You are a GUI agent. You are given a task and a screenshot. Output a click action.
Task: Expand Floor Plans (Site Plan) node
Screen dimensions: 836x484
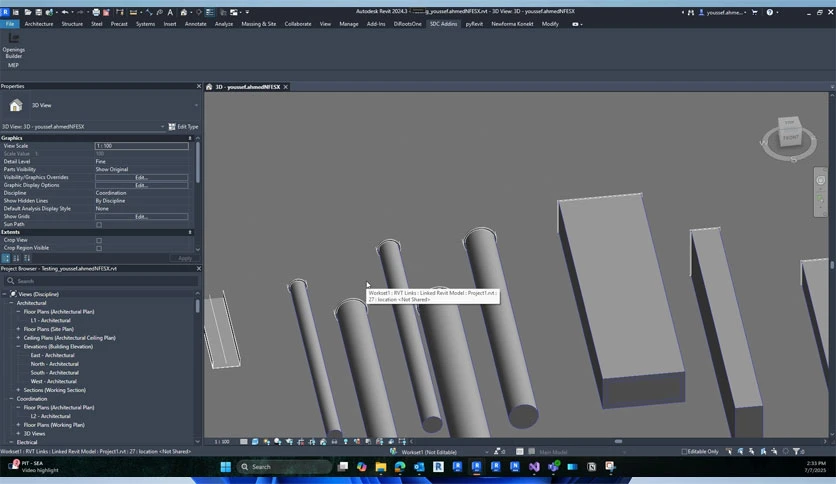[18, 329]
